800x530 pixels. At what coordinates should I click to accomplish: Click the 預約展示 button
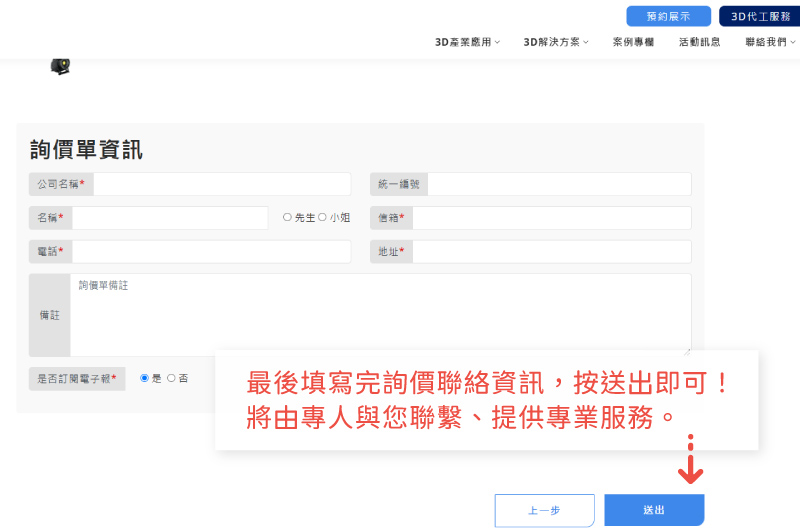(668, 16)
